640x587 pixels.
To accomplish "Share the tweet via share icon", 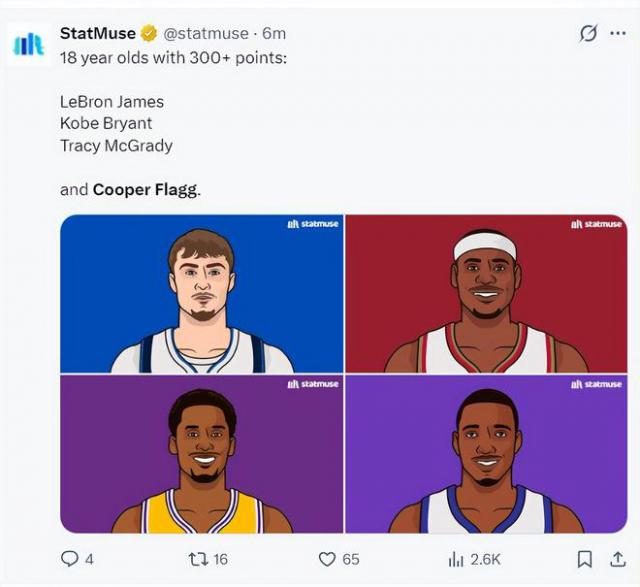I will coord(617,559).
